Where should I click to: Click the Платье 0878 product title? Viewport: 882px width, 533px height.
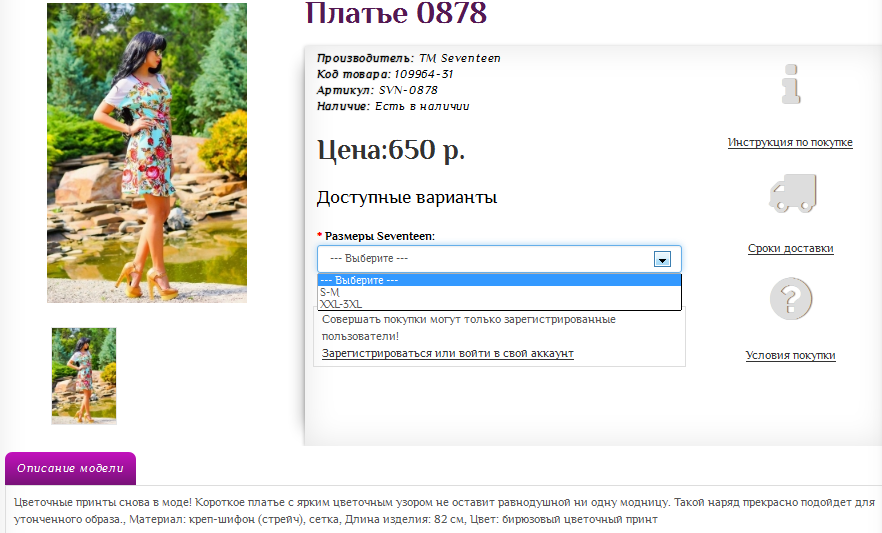396,12
